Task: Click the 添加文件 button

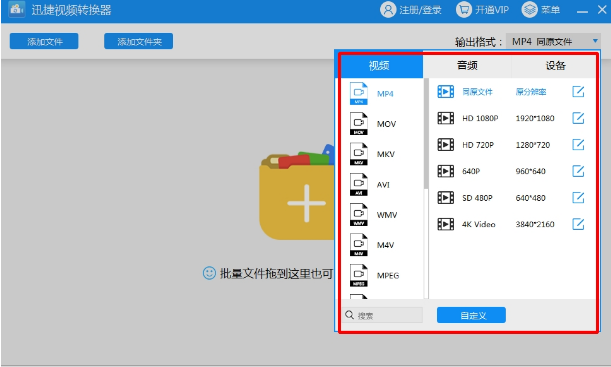Action: coord(44,41)
